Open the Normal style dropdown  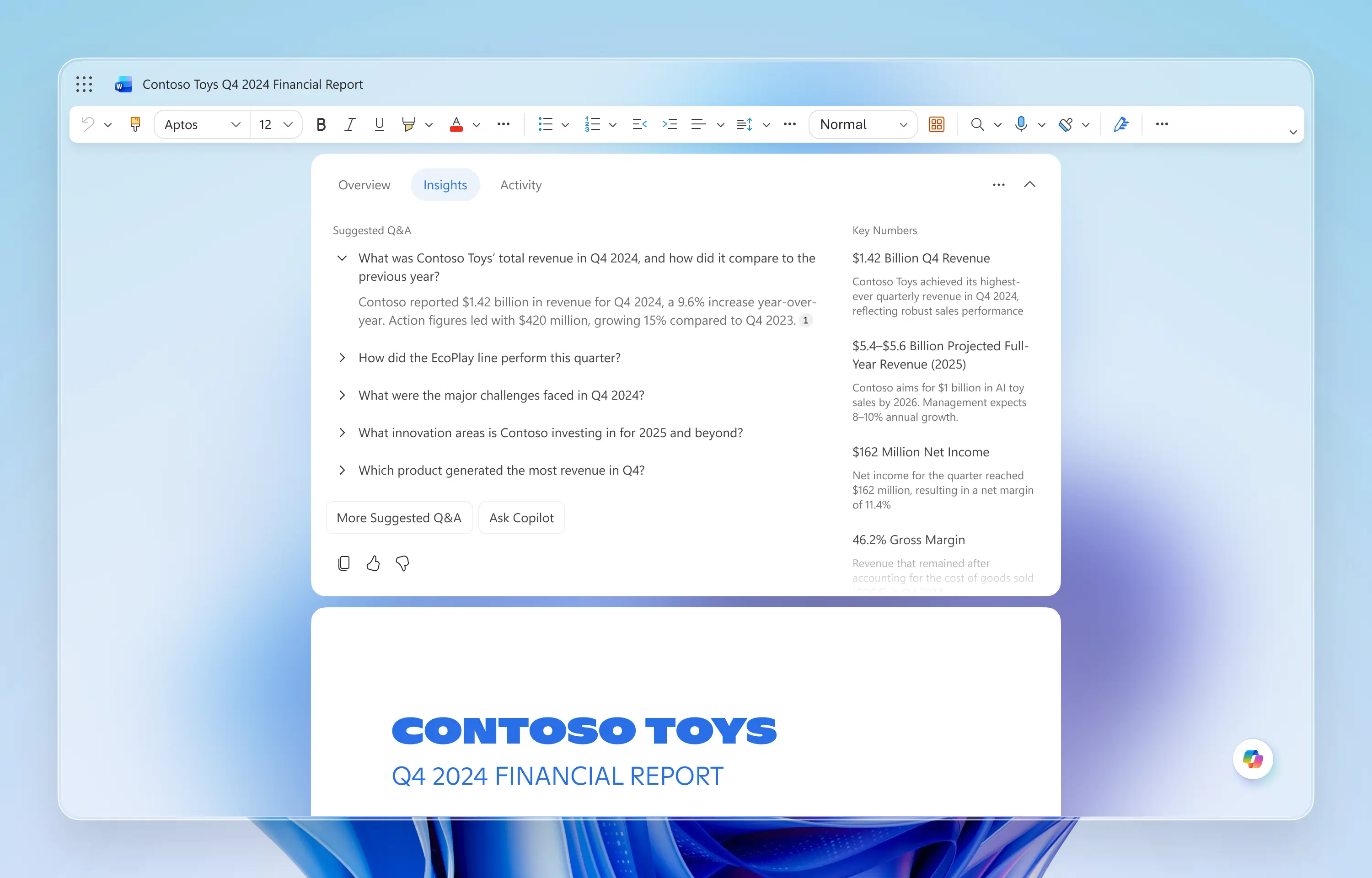(x=863, y=124)
